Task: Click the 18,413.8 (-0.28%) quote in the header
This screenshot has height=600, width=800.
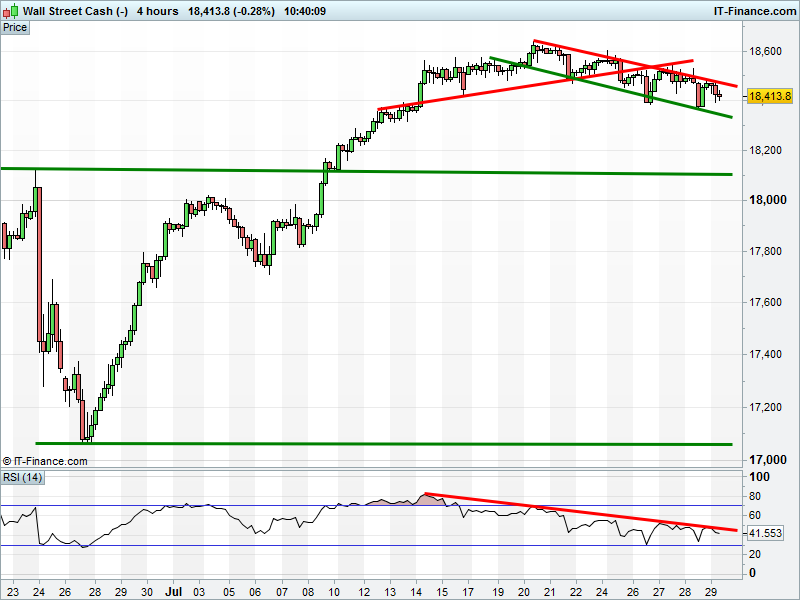Action: coord(232,11)
